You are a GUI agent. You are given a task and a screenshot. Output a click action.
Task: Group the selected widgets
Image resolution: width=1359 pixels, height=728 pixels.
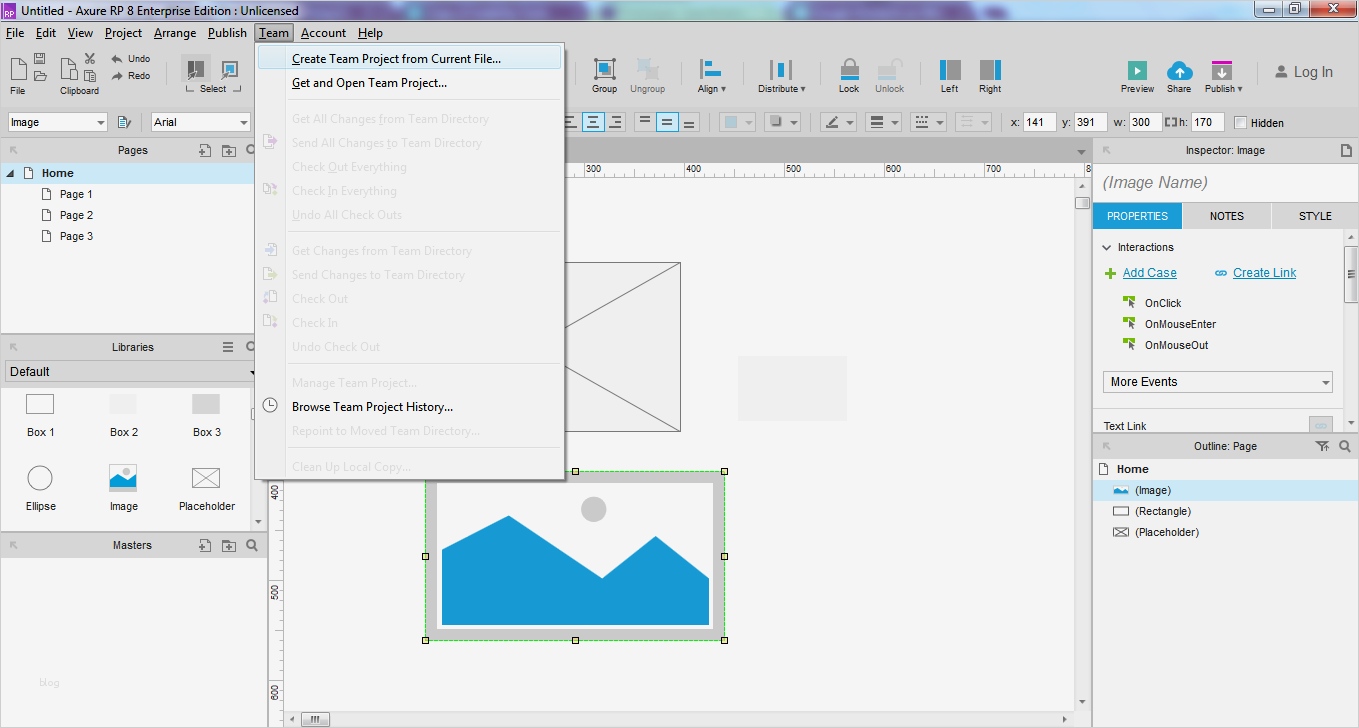[604, 75]
